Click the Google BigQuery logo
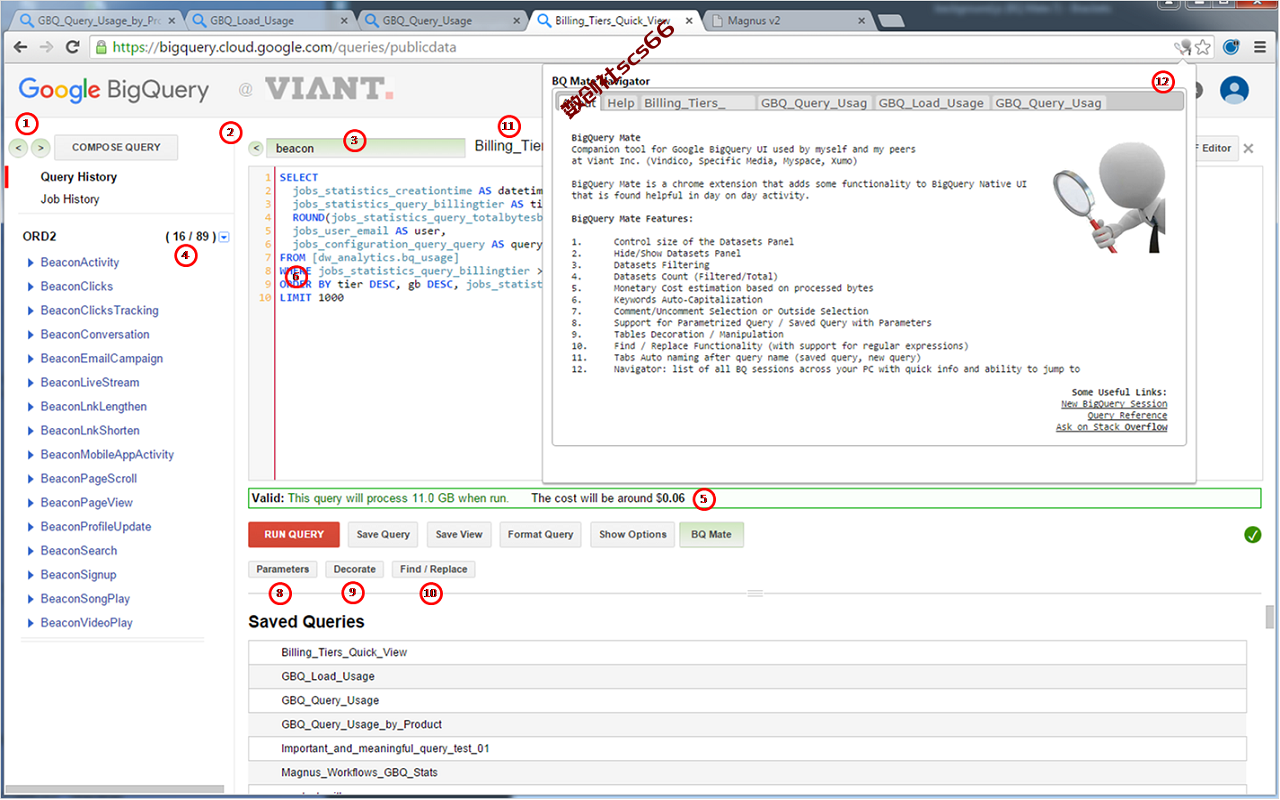The width and height of the screenshot is (1280, 800). point(113,90)
